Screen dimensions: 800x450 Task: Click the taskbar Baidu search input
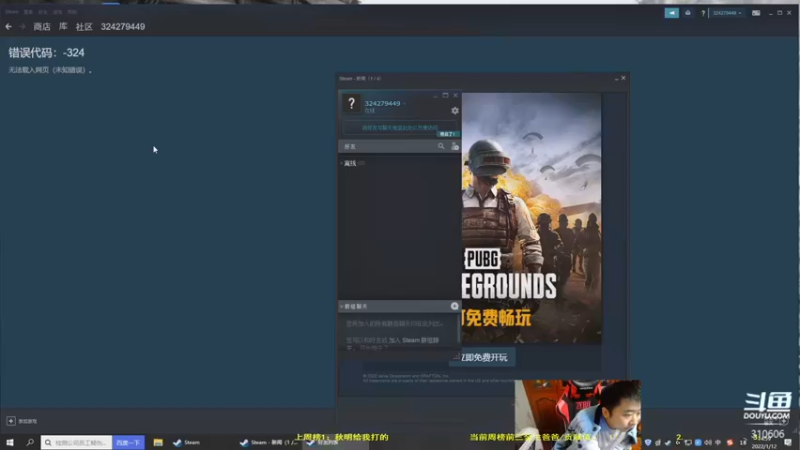tap(76, 442)
